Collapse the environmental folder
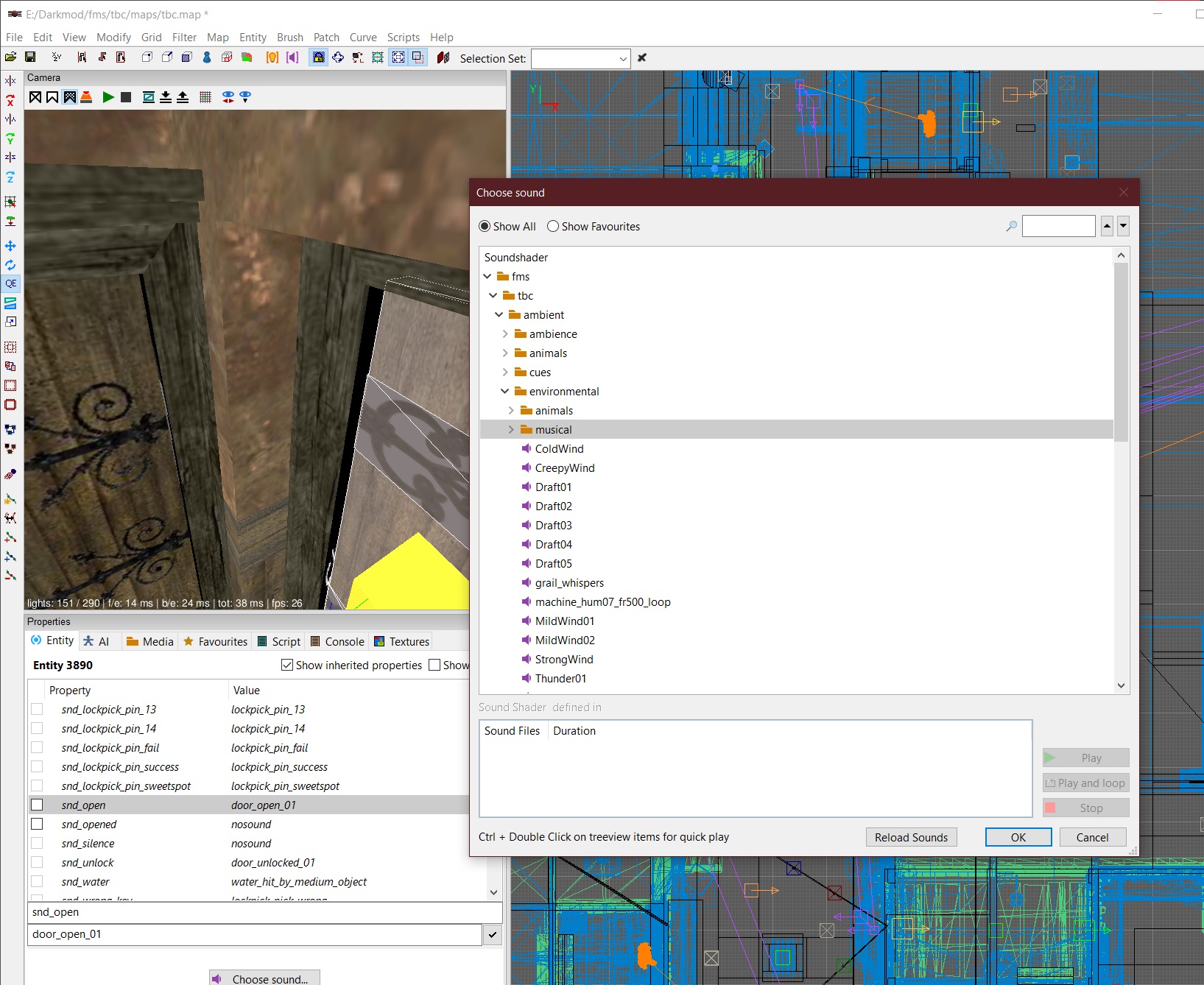Screen dimensions: 1204x985 [x=505, y=392]
